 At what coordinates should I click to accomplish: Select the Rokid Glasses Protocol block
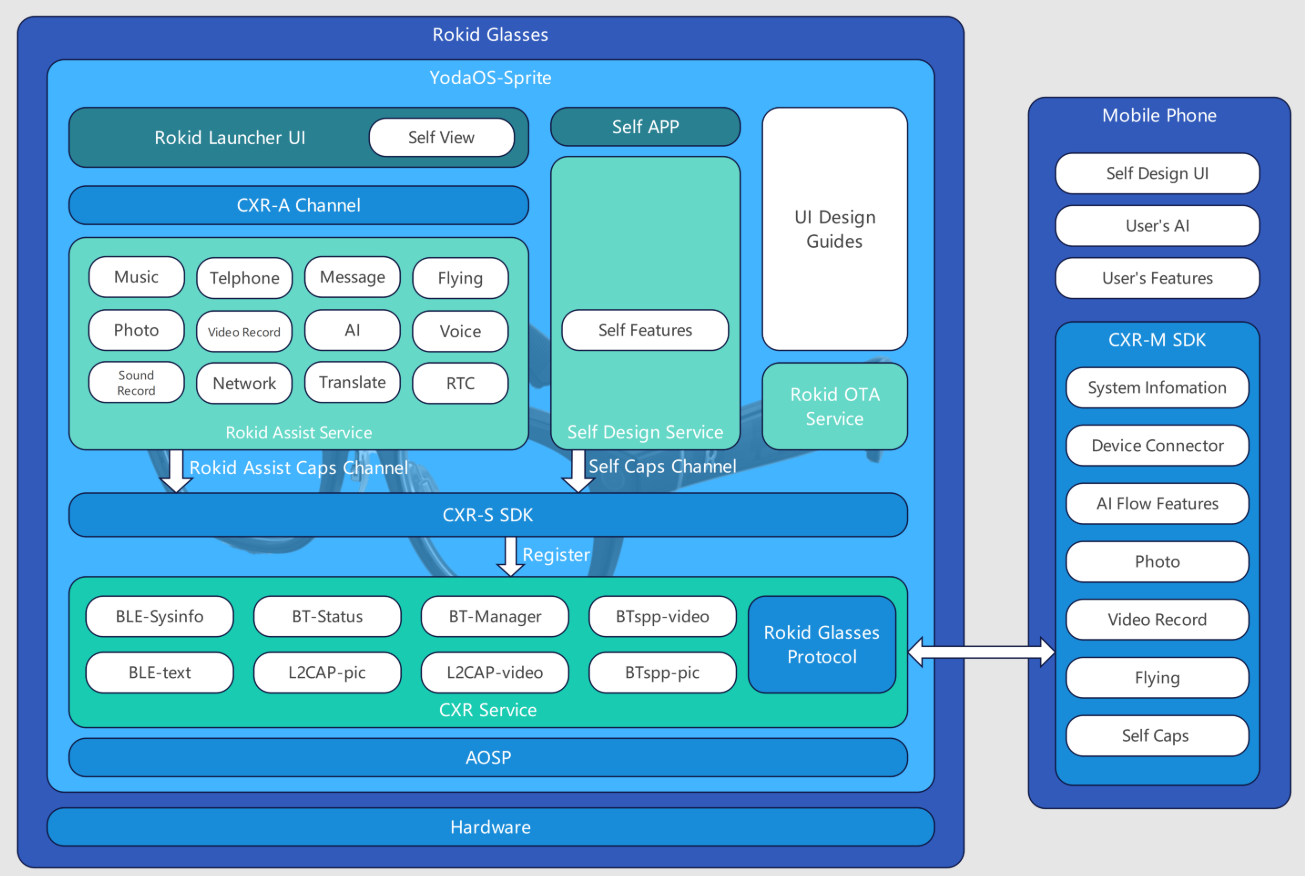coord(822,645)
